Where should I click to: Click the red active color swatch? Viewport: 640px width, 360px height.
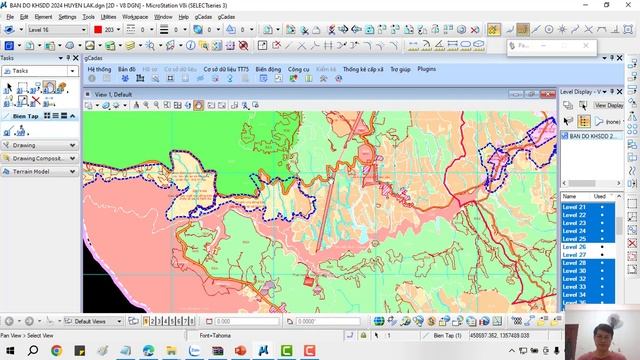pyautogui.click(x=98, y=29)
